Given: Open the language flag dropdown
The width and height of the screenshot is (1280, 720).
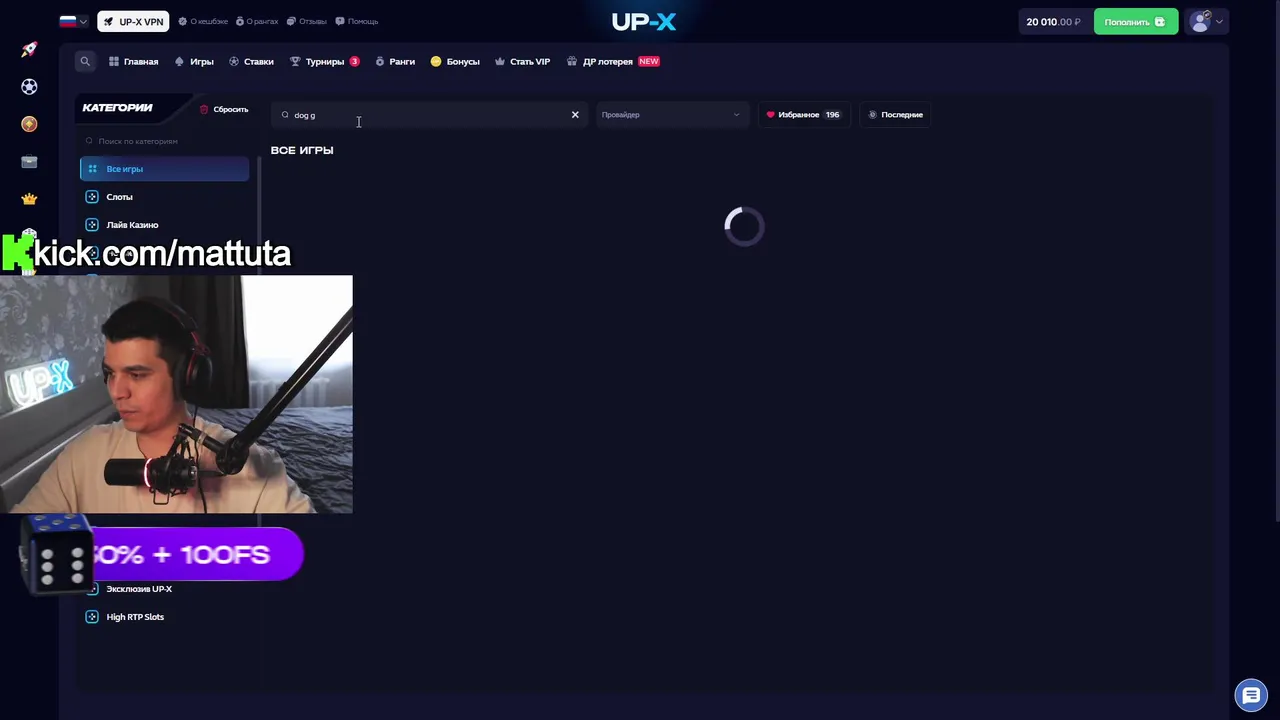Looking at the screenshot, I should (73, 21).
